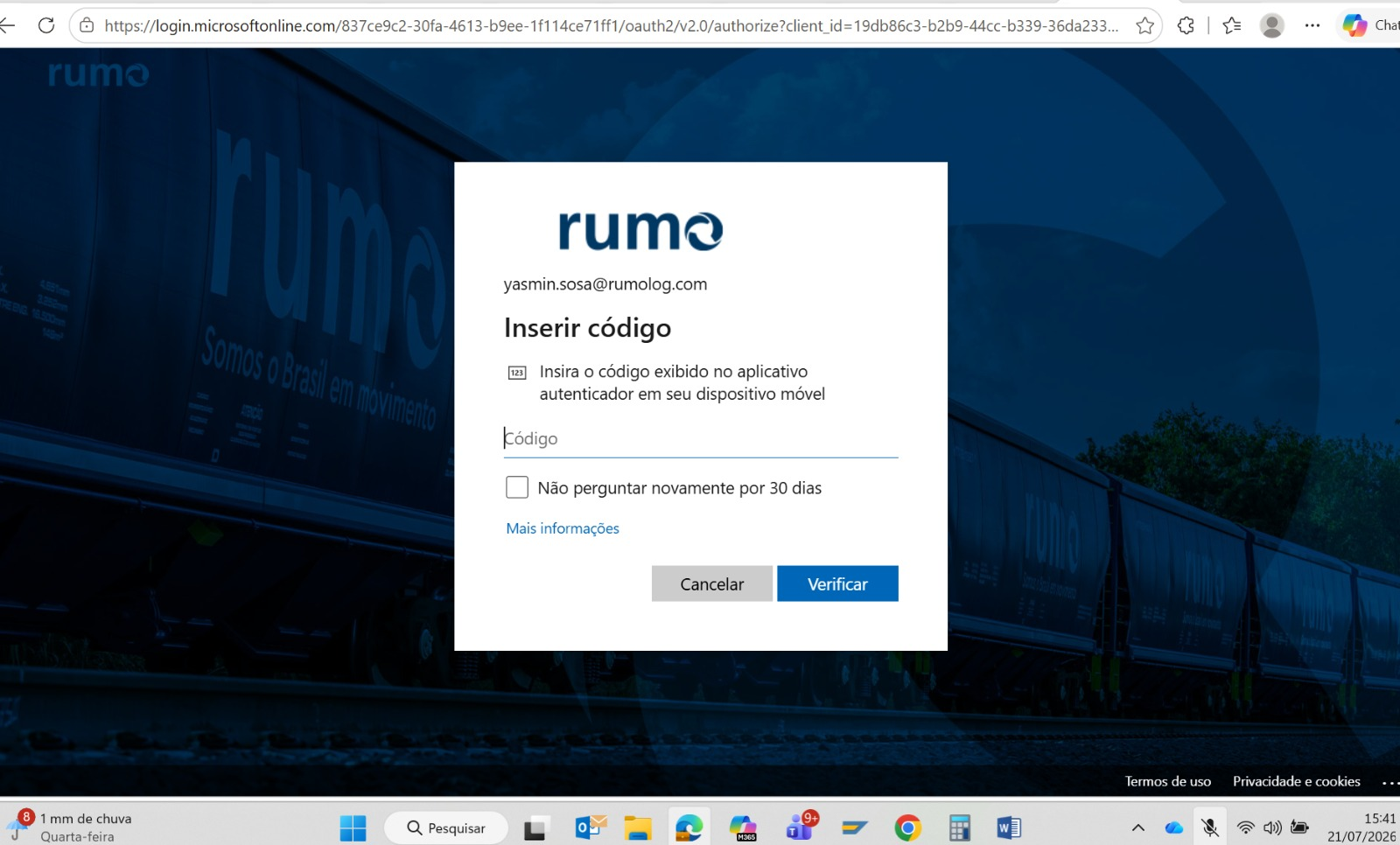Image resolution: width=1400 pixels, height=845 pixels.
Task: Open Copilot Chat in the browser toolbar
Action: (1370, 25)
